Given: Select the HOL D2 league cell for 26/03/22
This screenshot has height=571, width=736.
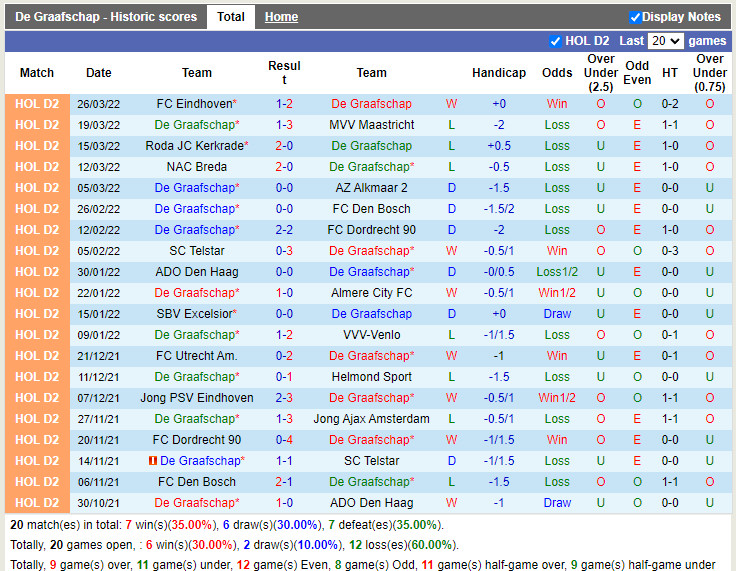Looking at the screenshot, I should 37,104.
